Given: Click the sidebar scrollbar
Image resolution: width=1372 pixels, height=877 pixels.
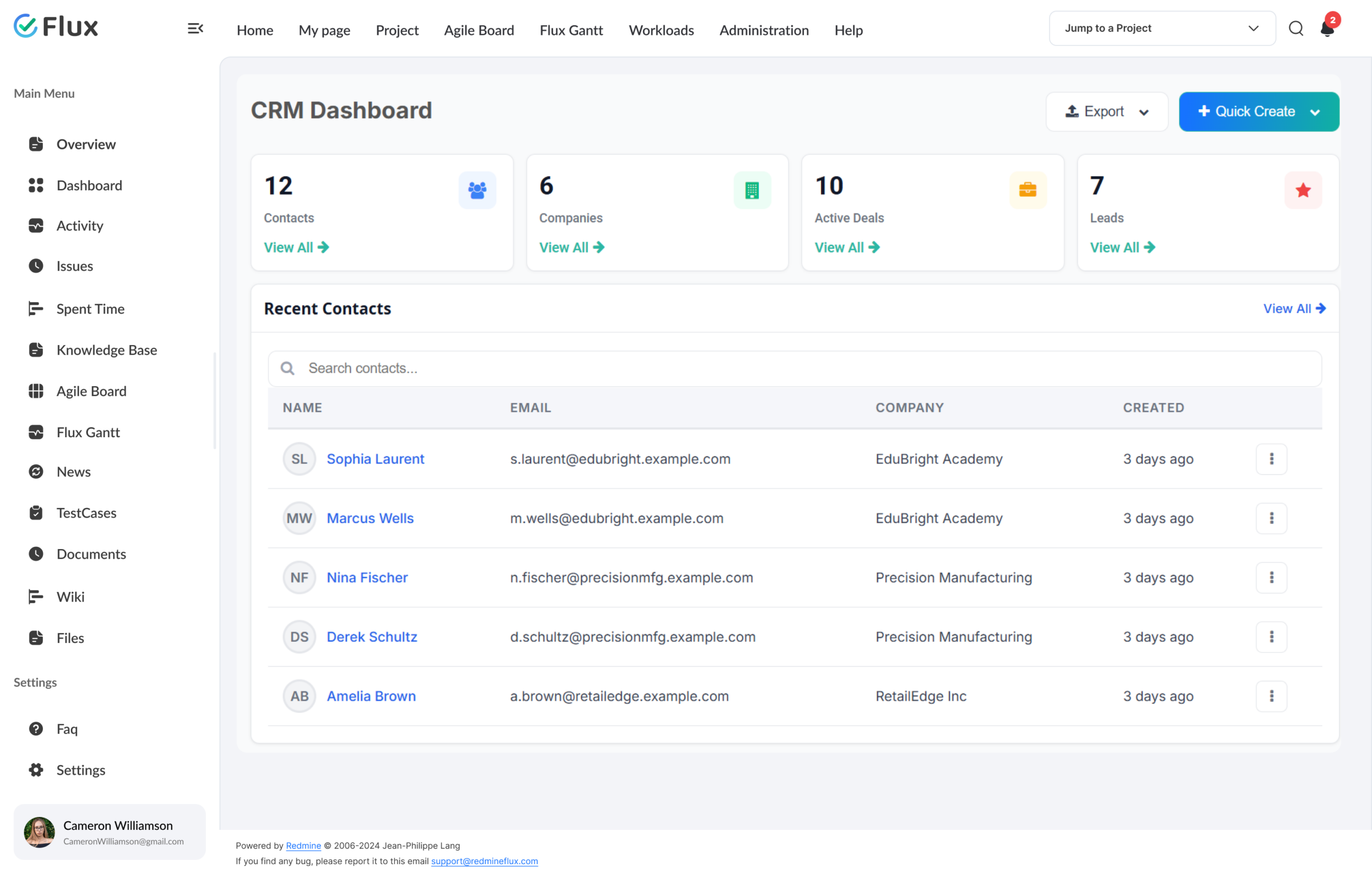Looking at the screenshot, I should click(215, 401).
